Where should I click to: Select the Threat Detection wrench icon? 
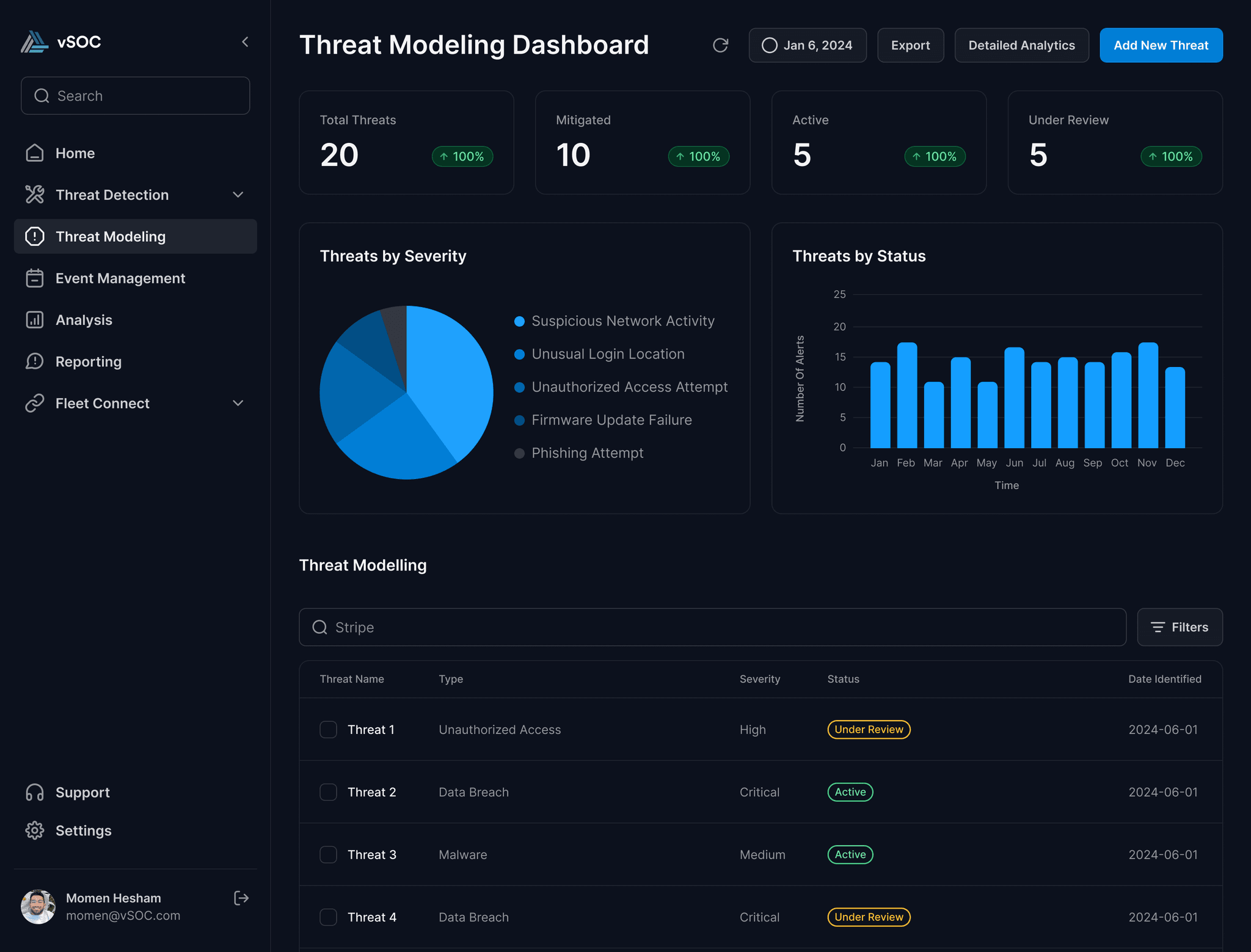35,194
